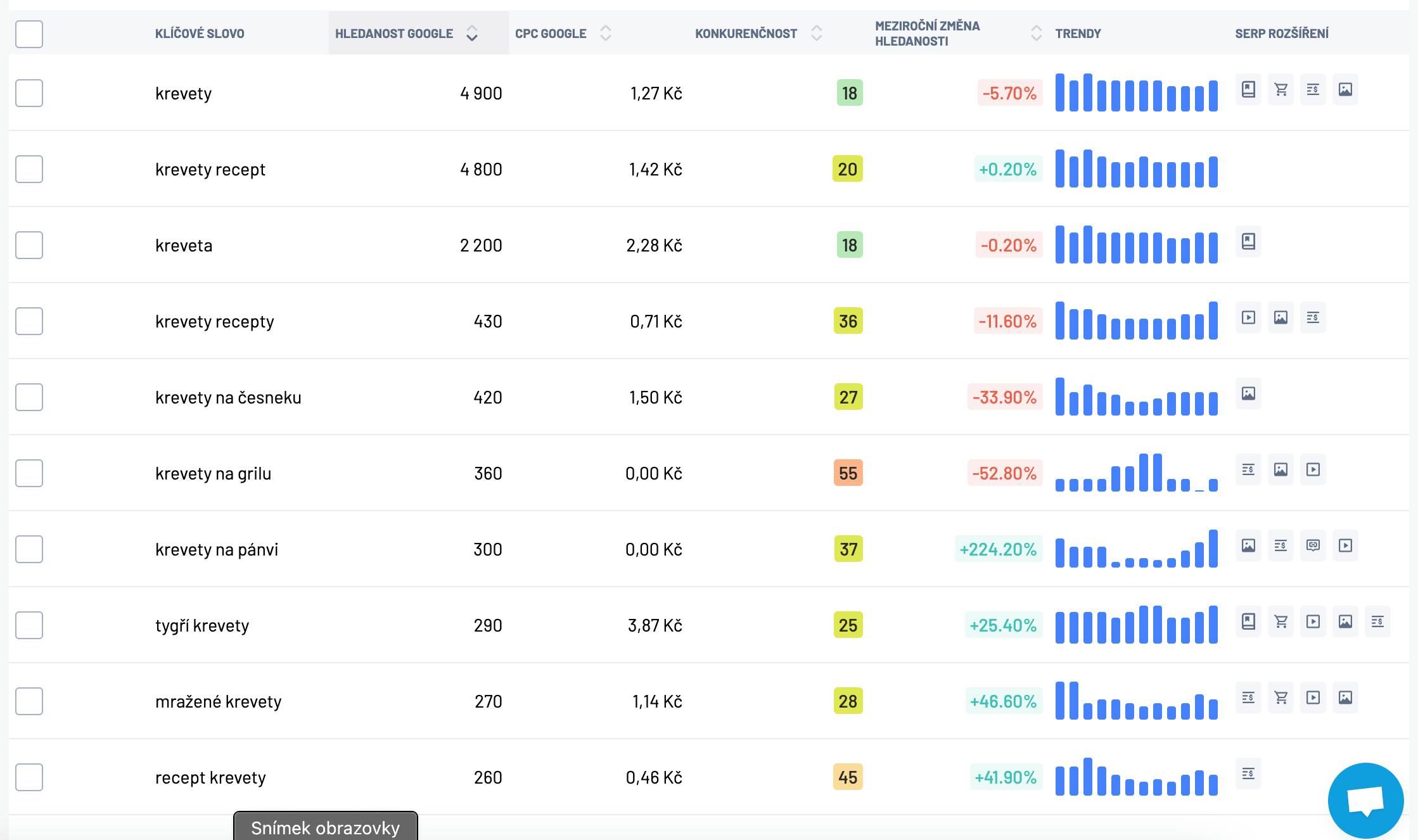Click the shopping cart icon in mražené krevety row
1418x840 pixels.
tap(1281, 697)
